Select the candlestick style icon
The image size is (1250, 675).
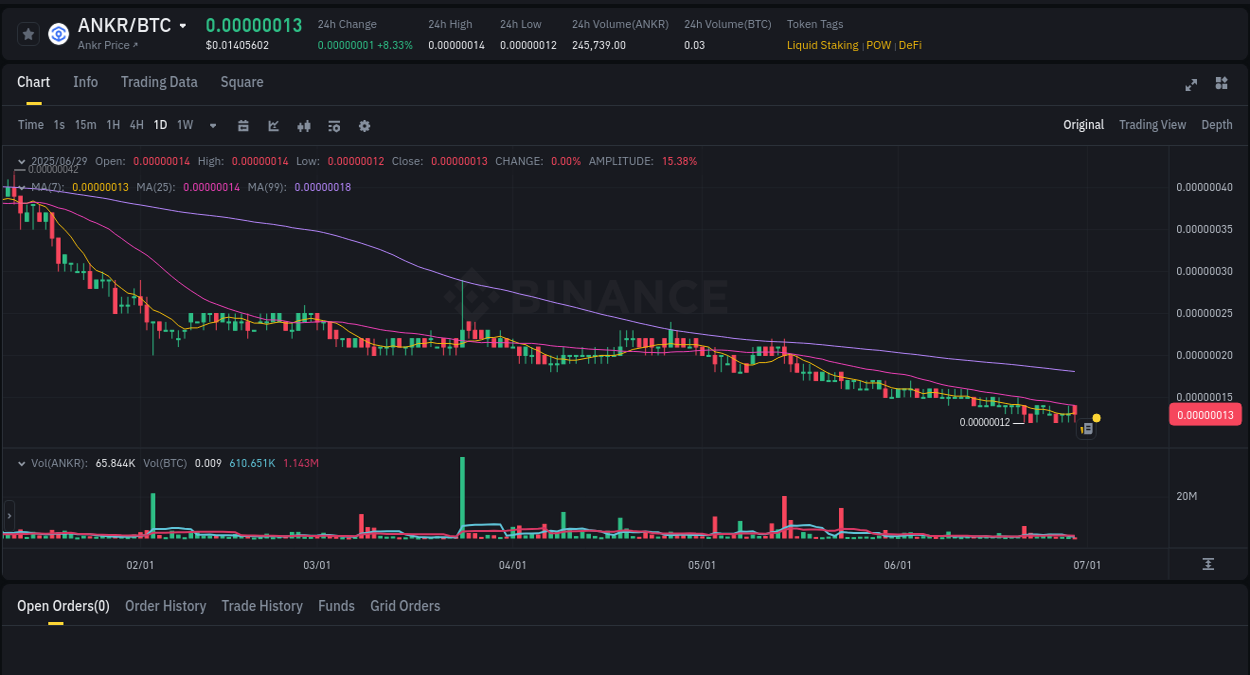point(303,125)
